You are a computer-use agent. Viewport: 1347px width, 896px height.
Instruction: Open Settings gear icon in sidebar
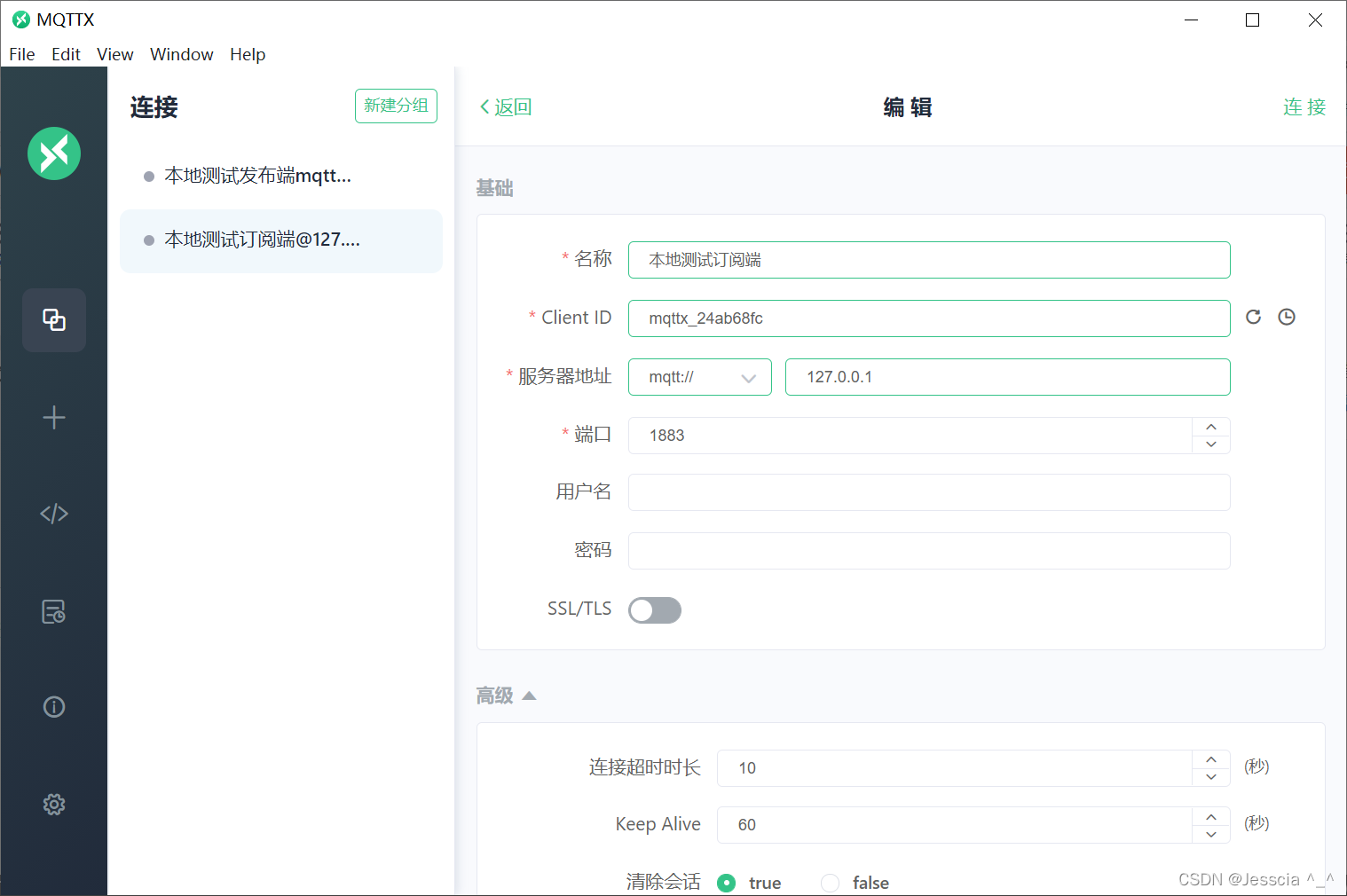point(54,805)
